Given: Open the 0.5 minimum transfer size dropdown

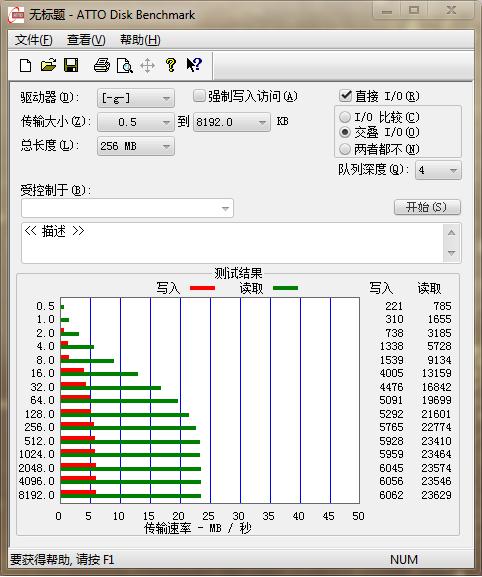Looking at the screenshot, I should pyautogui.click(x=136, y=122).
